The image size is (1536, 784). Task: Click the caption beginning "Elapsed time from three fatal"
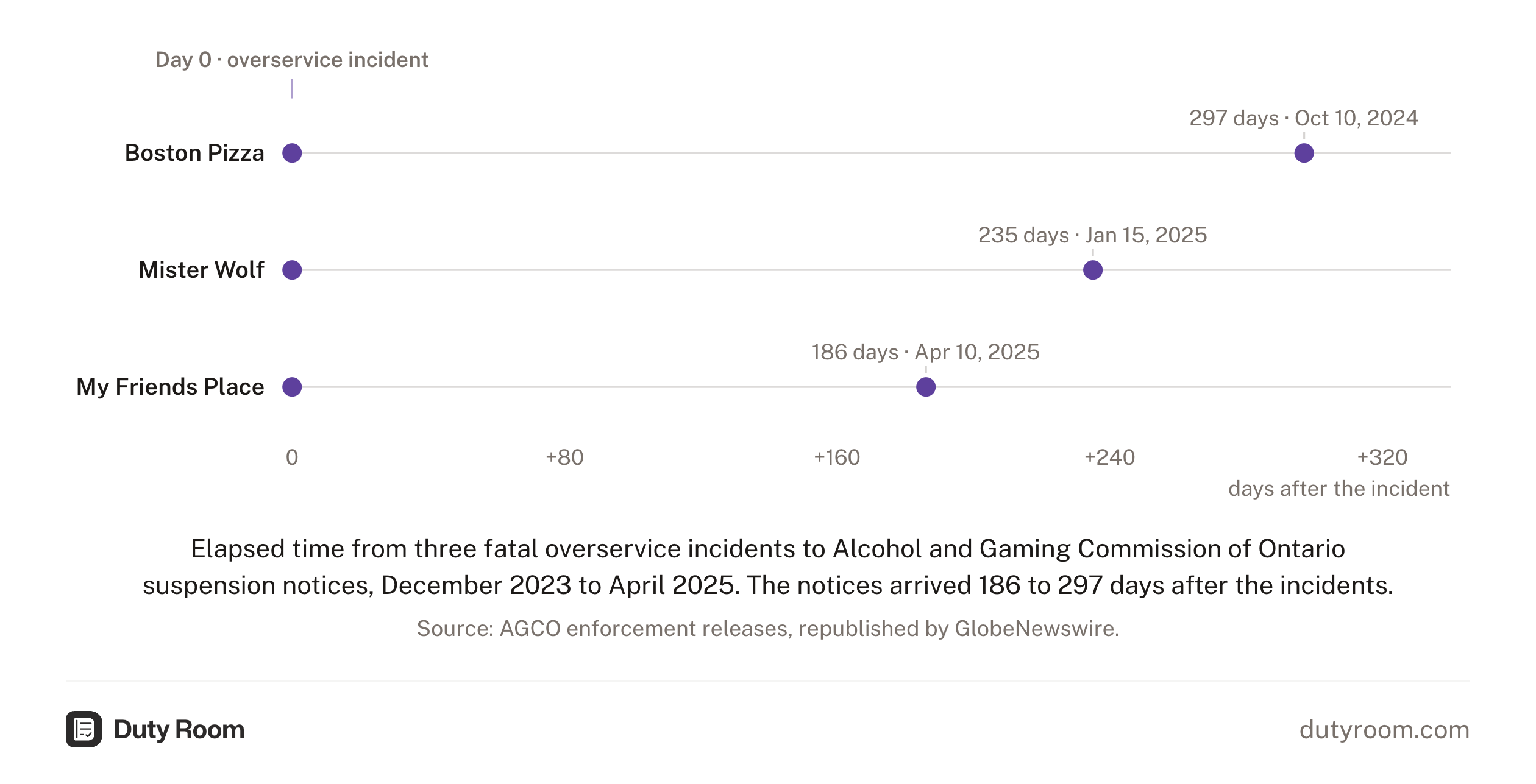[x=768, y=567]
